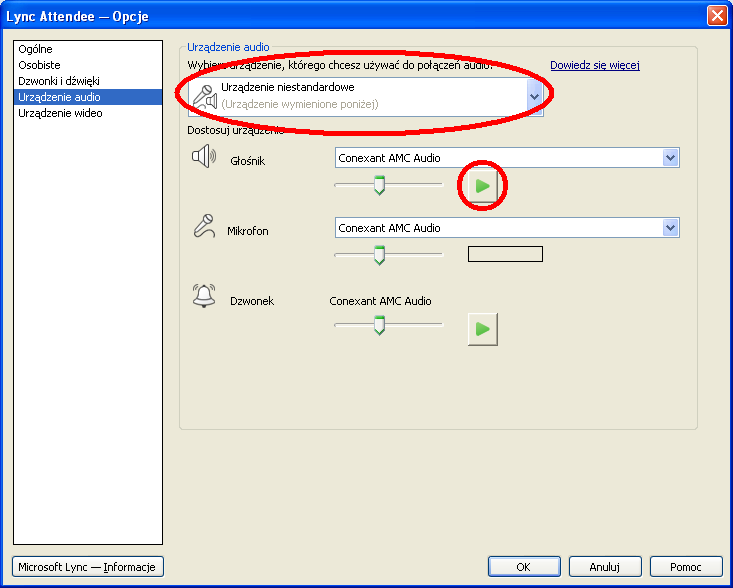This screenshot has height=588, width=733.
Task: Click the speaker icon beside Głośnik
Action: 204,156
